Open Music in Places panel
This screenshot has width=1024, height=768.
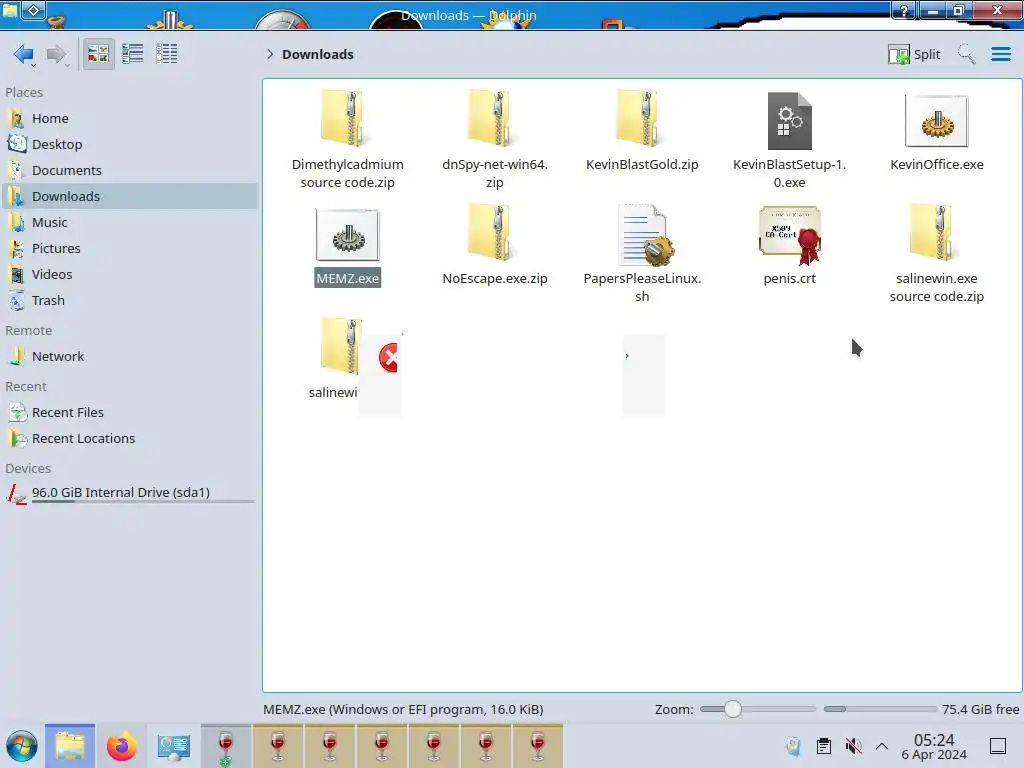[x=129, y=223]
